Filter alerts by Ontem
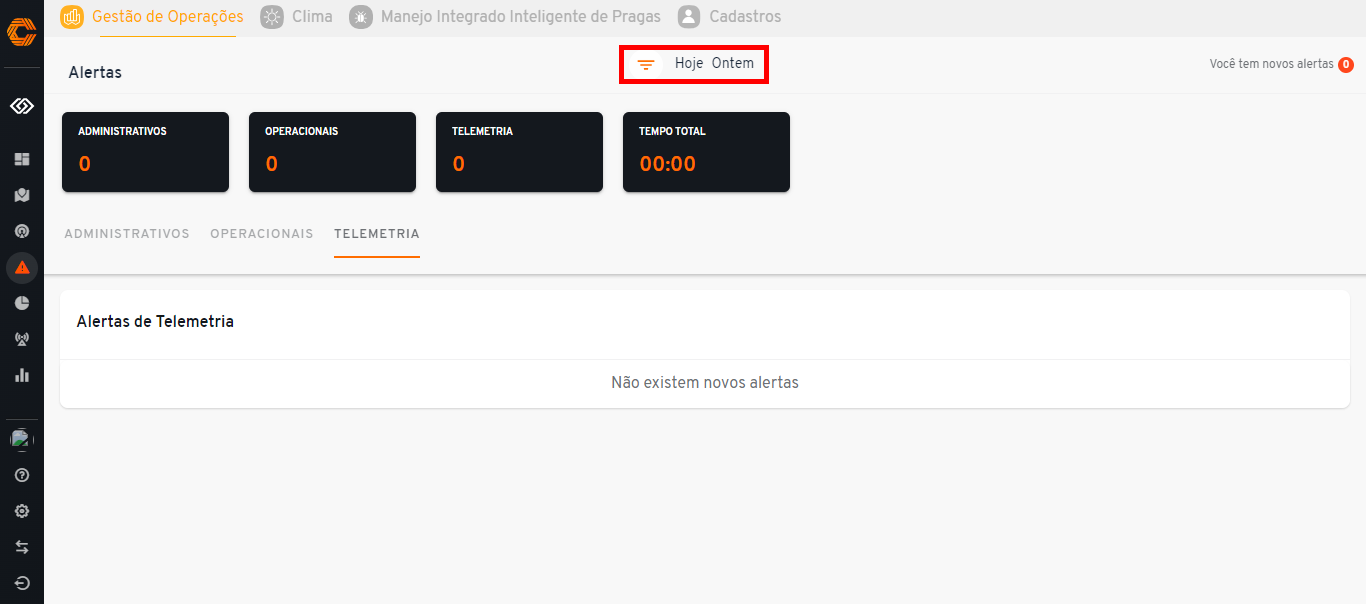The width and height of the screenshot is (1366, 604). pos(733,63)
